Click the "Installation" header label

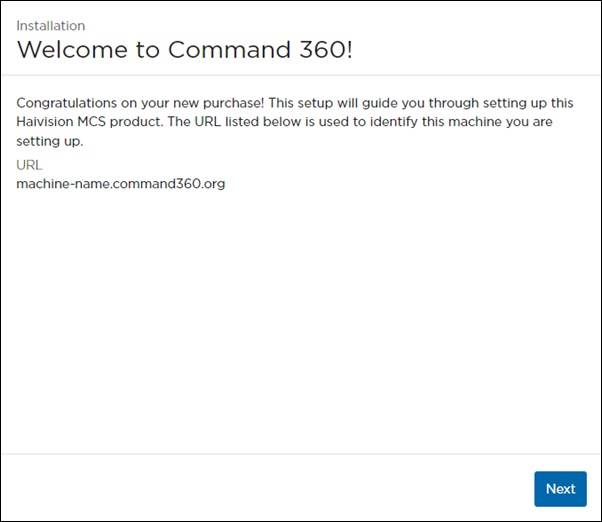click(51, 25)
